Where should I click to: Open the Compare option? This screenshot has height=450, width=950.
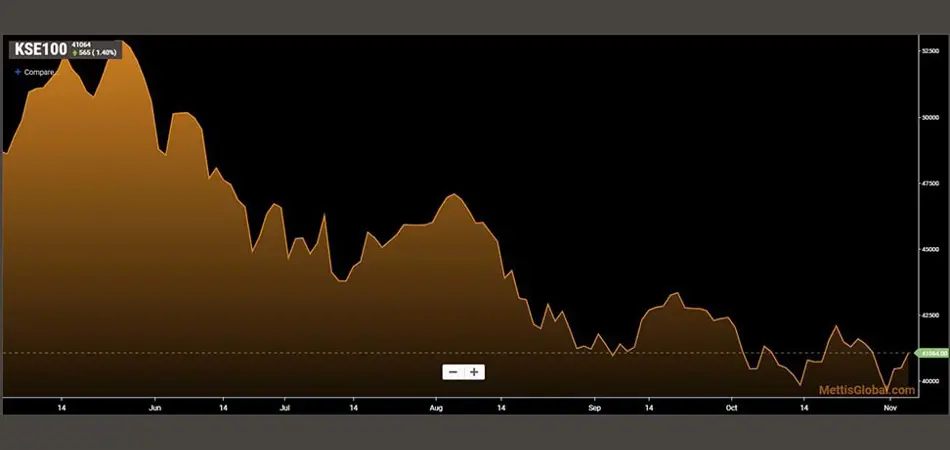pos(39,72)
